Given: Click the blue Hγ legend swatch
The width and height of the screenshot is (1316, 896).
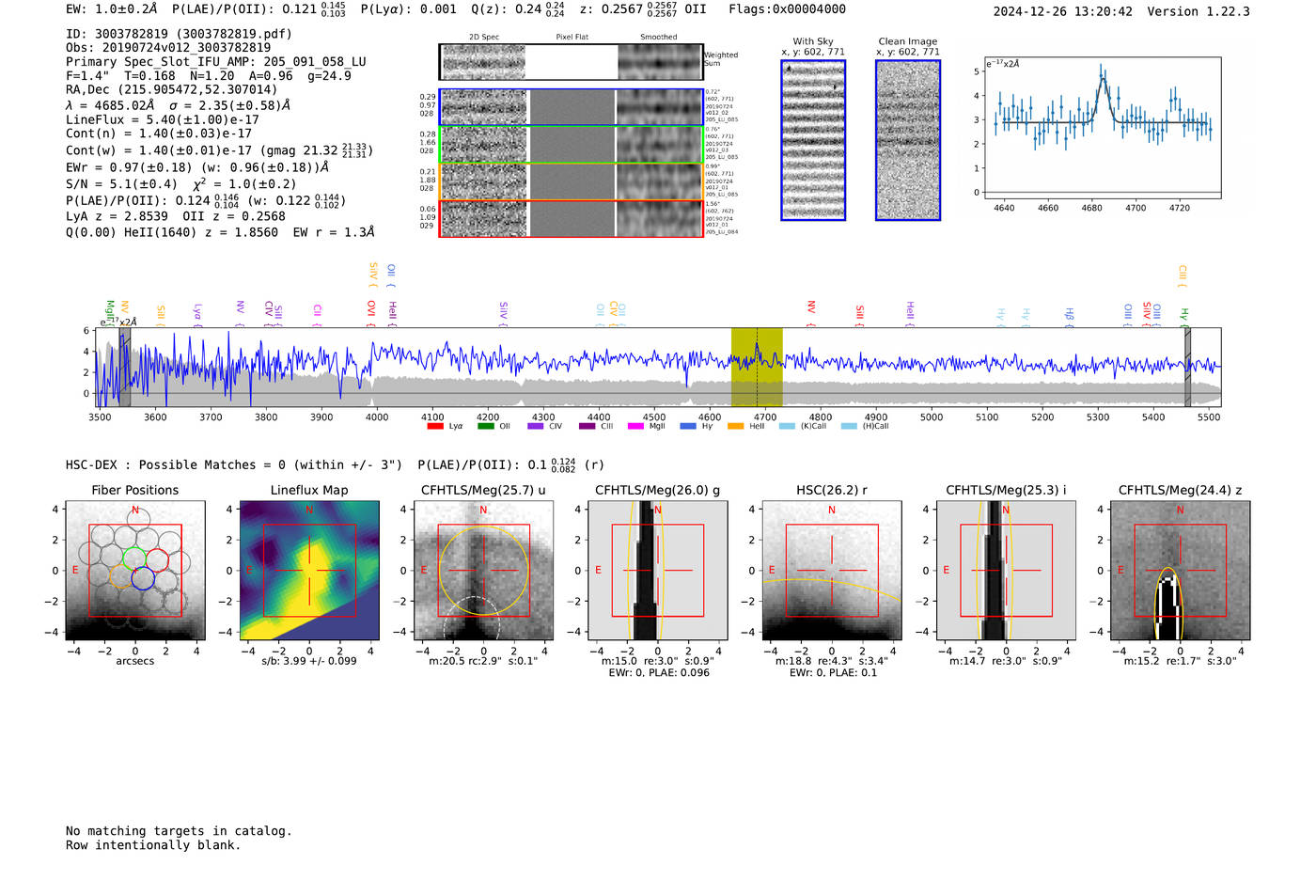Looking at the screenshot, I should coord(688,426).
